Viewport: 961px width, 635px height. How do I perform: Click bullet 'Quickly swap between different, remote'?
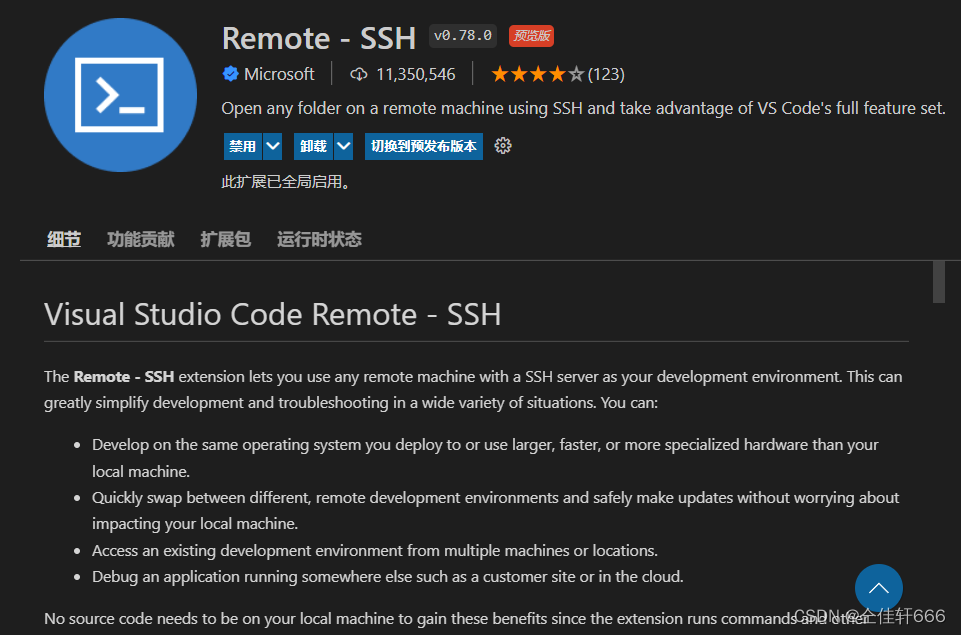pos(495,511)
